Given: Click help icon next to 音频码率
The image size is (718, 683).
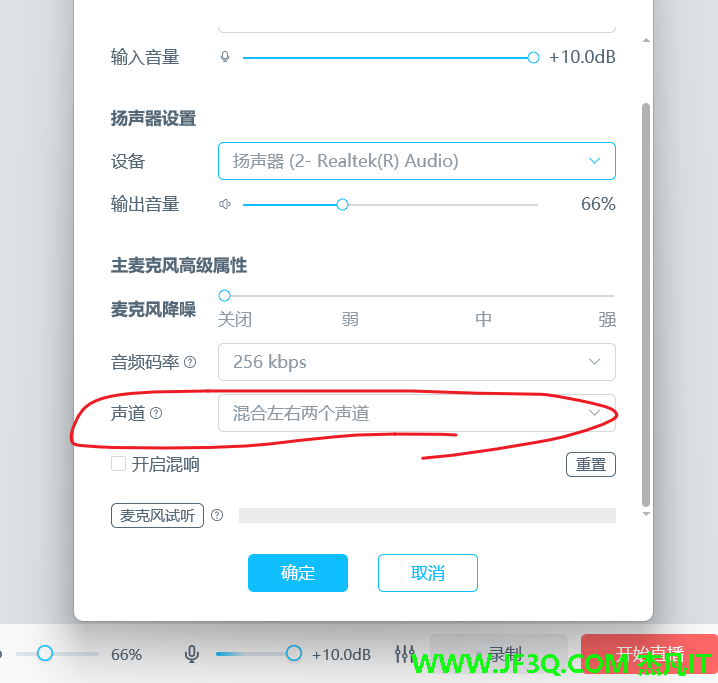Looking at the screenshot, I should tap(190, 363).
